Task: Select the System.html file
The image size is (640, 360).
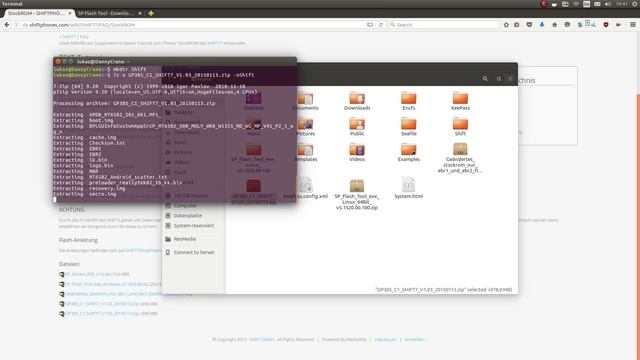Action: [x=409, y=188]
